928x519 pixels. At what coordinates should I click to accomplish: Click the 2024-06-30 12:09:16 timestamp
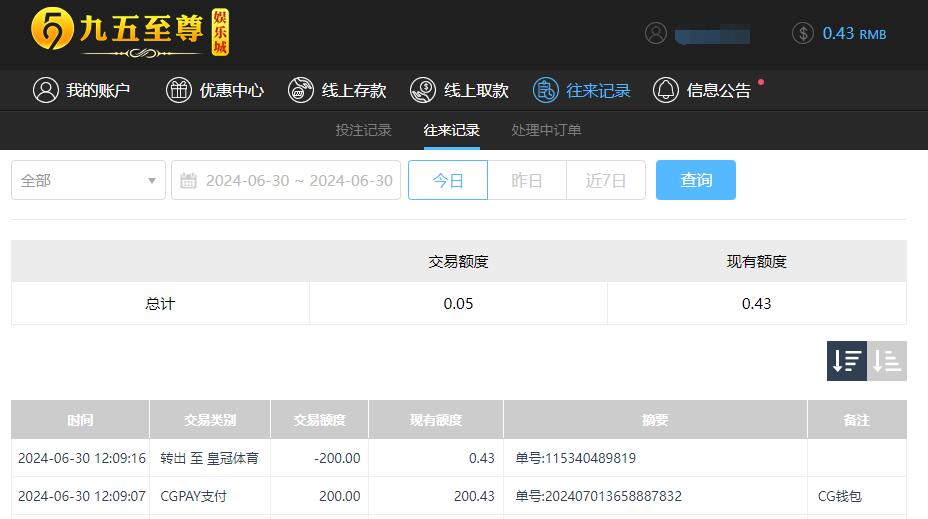click(x=82, y=458)
